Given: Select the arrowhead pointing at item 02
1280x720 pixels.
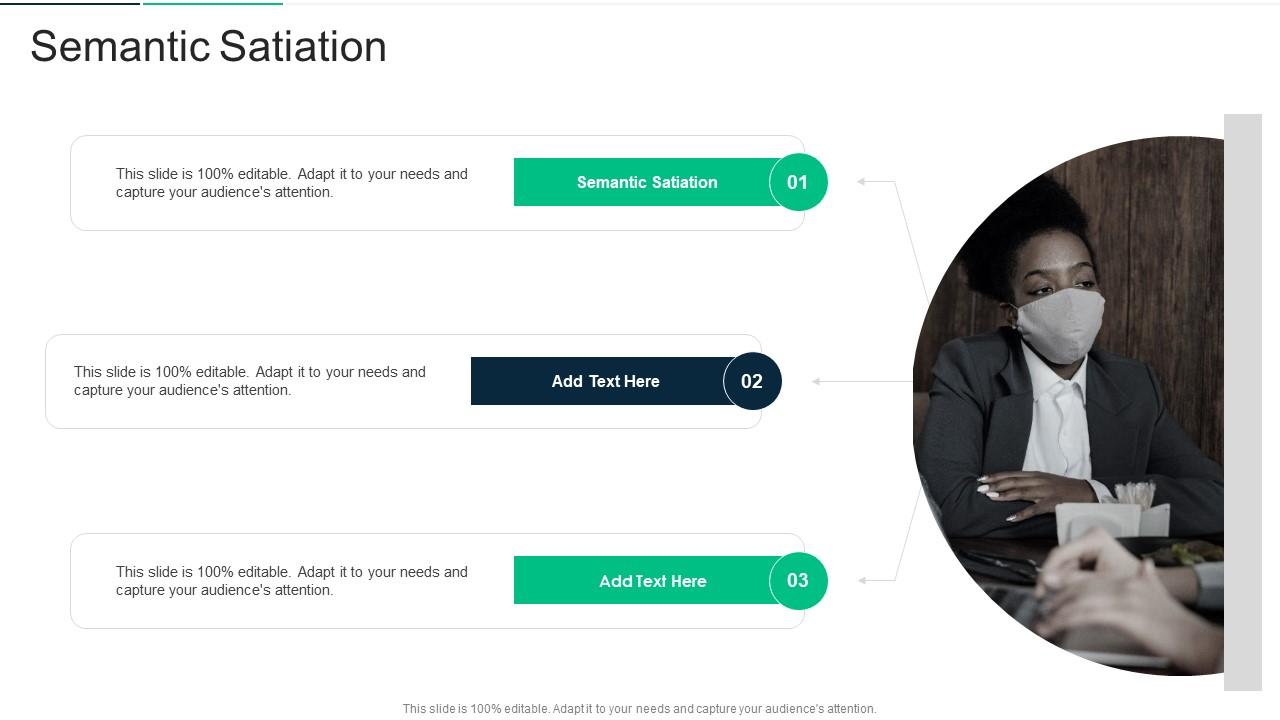Looking at the screenshot, I should coord(817,381).
